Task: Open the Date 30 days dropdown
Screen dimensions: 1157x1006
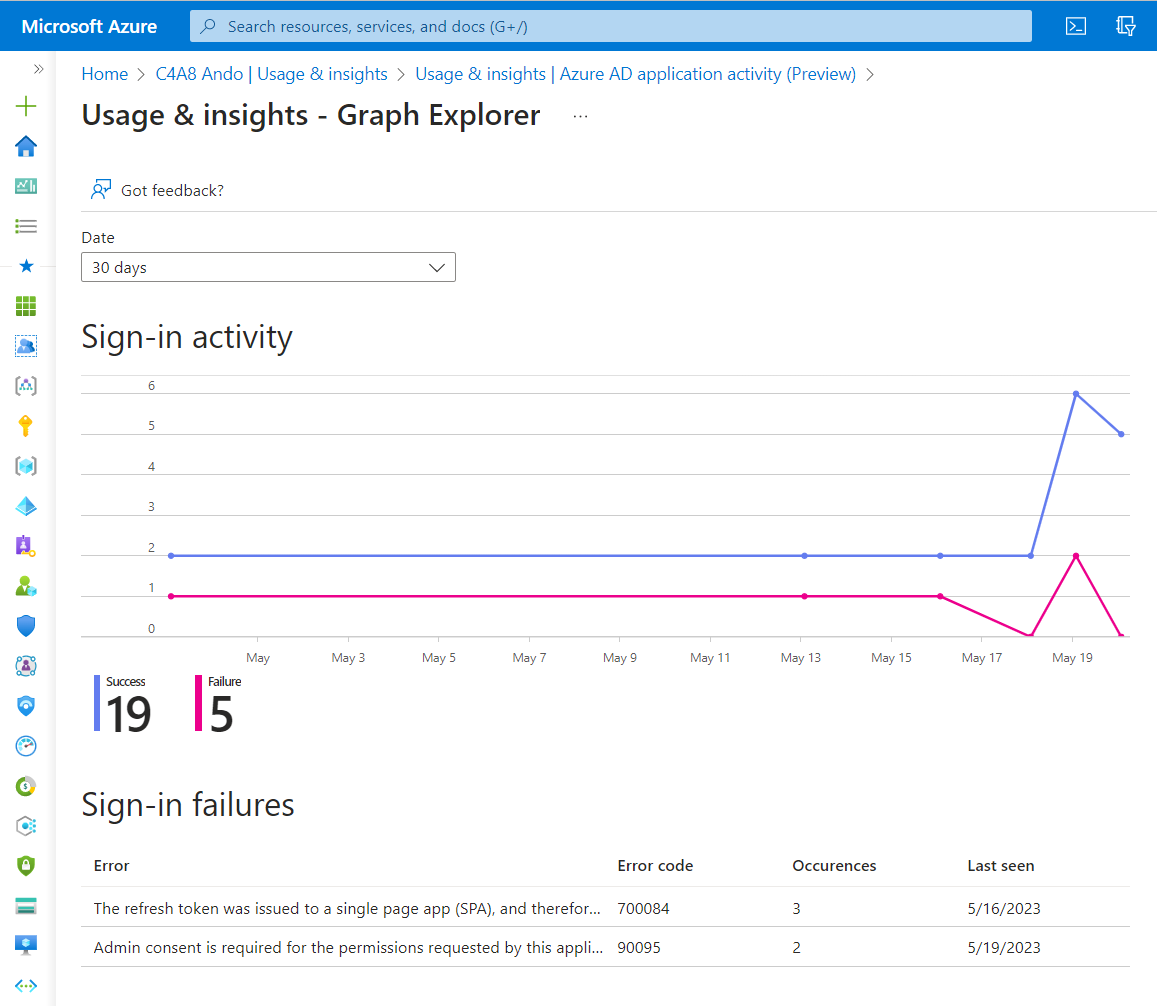Action: pos(269,267)
